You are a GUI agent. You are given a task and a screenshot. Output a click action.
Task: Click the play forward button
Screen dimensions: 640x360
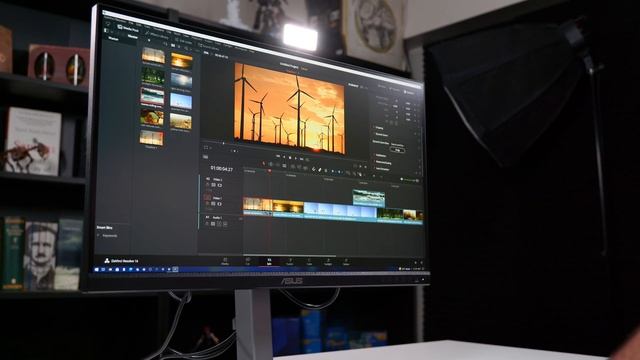click(296, 158)
